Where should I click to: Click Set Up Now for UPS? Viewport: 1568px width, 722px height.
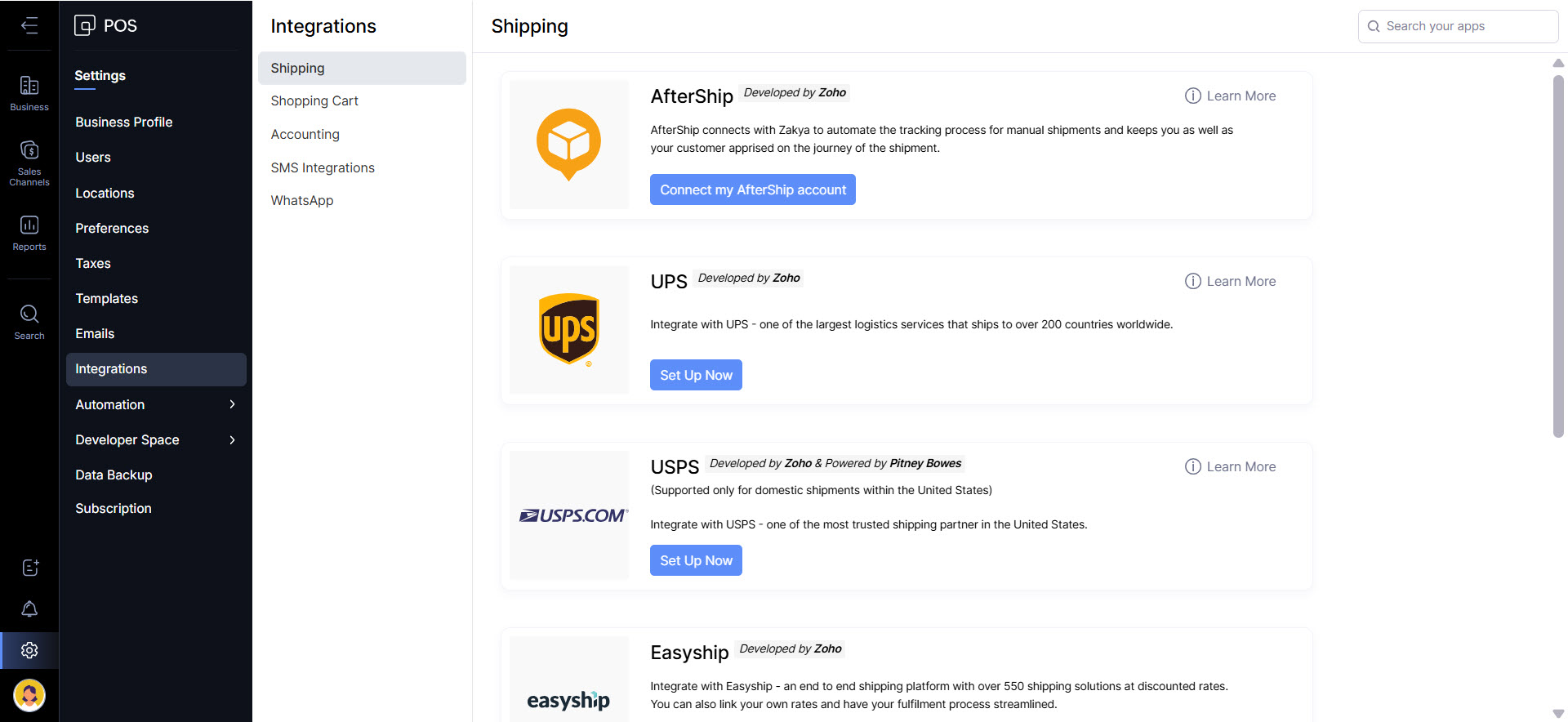point(696,376)
